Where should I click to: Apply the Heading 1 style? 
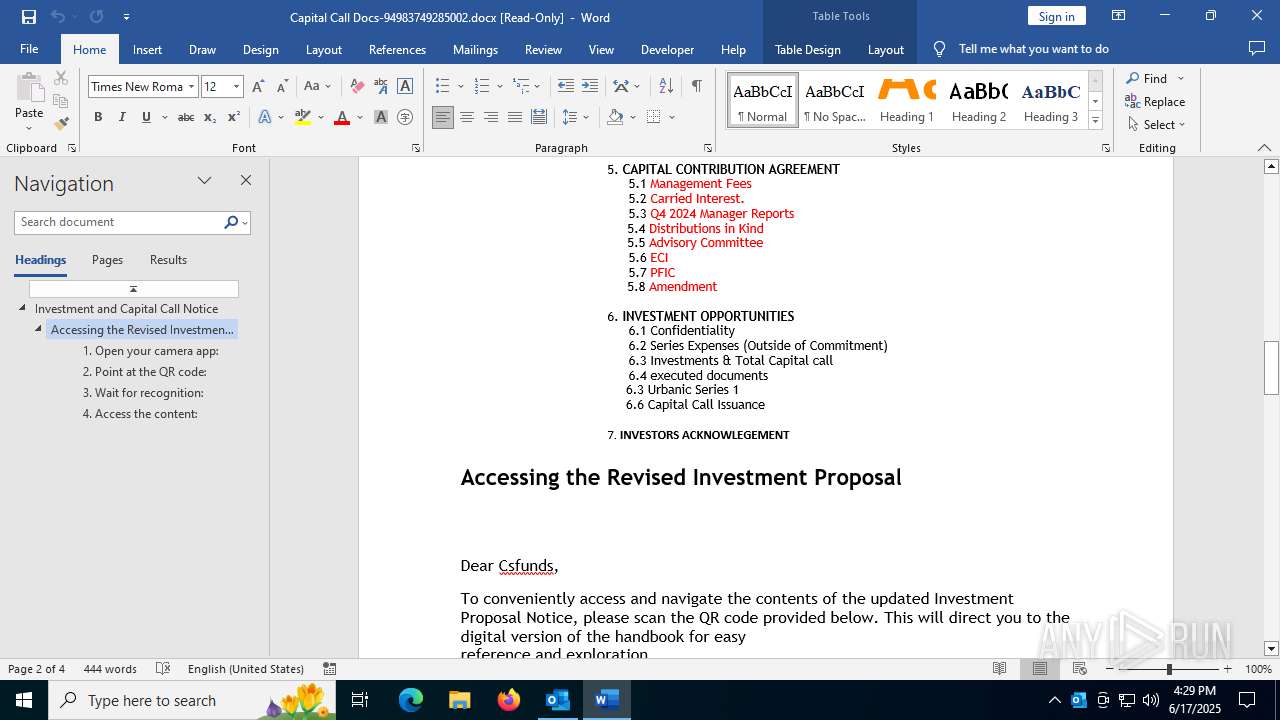[907, 100]
